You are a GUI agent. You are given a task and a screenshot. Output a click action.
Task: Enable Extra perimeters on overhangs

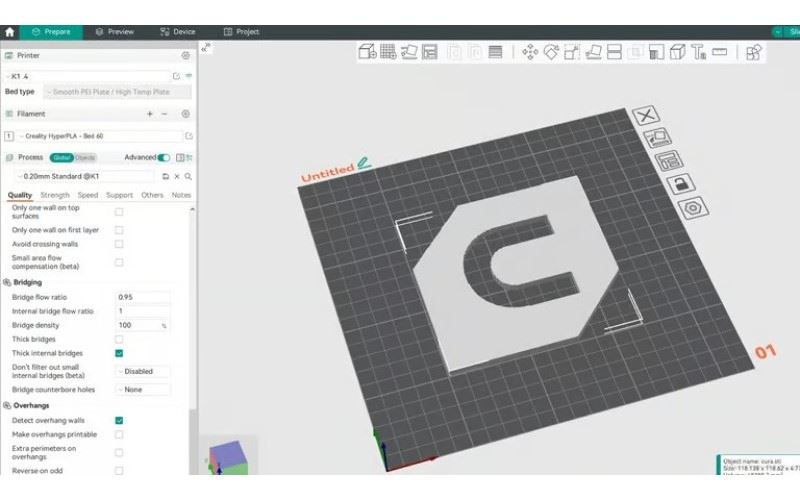coord(119,453)
